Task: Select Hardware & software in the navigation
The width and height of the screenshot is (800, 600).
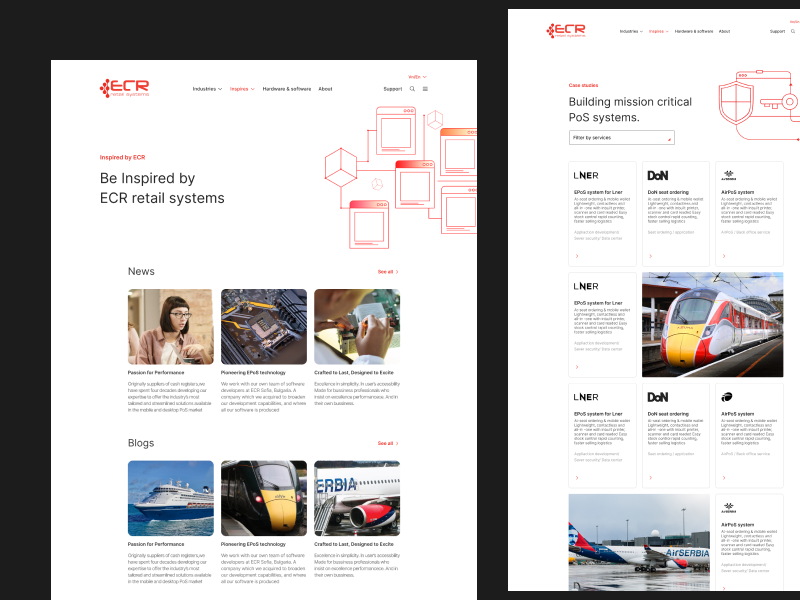Action: [288, 88]
